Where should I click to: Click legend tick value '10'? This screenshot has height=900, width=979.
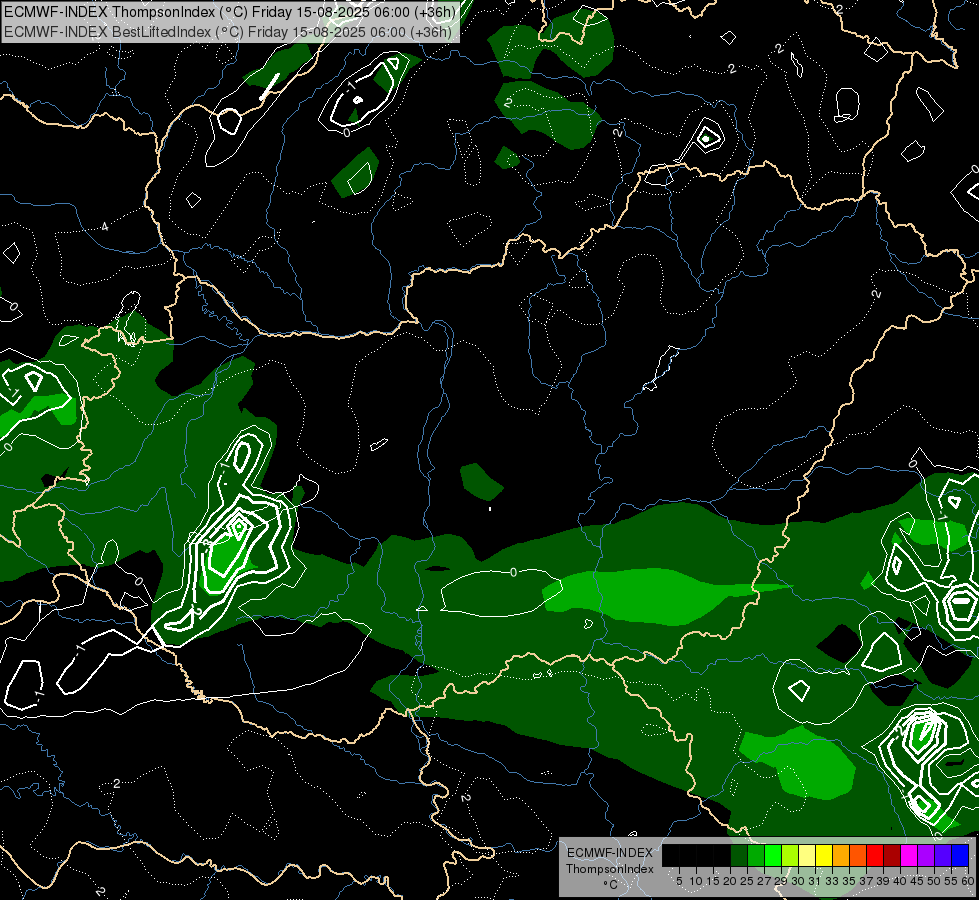[x=696, y=881]
